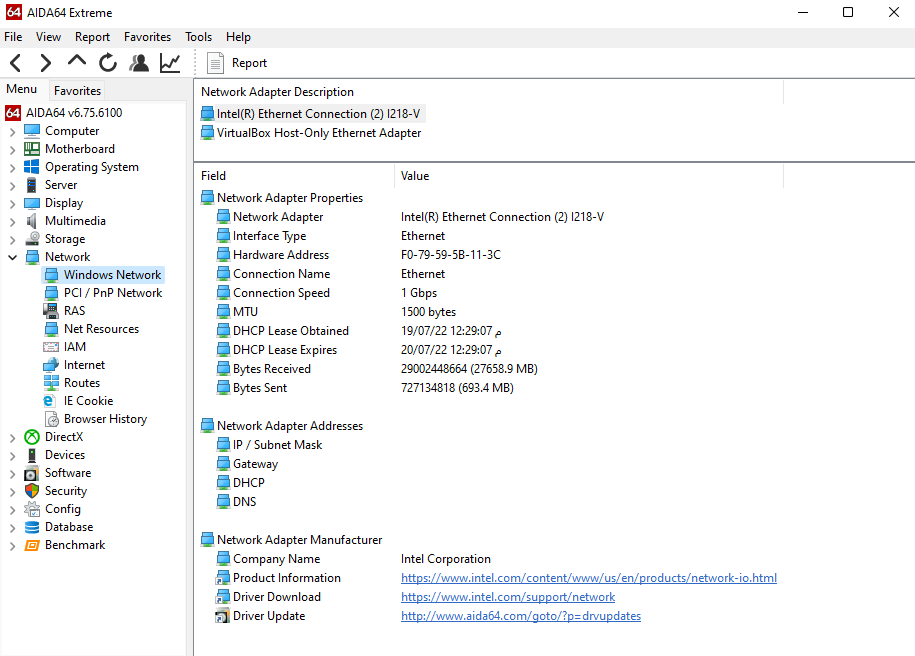Open the Intel support network link
Viewport: 915px width, 656px height.
pyautogui.click(x=508, y=597)
